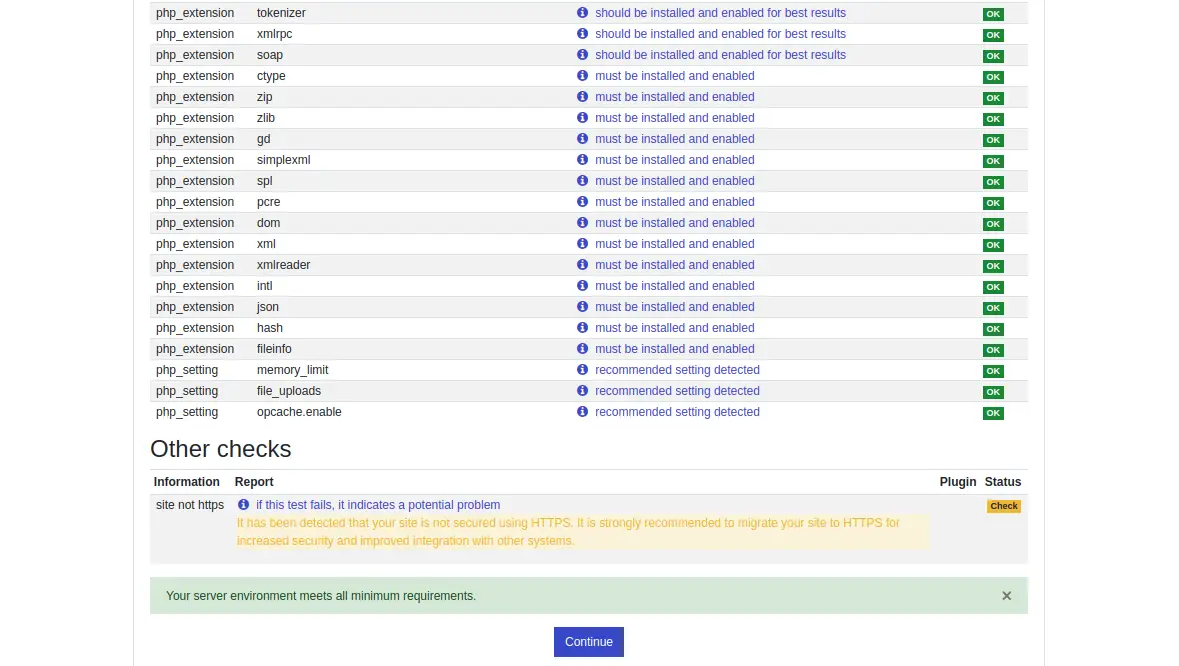Click the info icon in dom row
Image resolution: width=1179 pixels, height=666 pixels.
click(582, 223)
